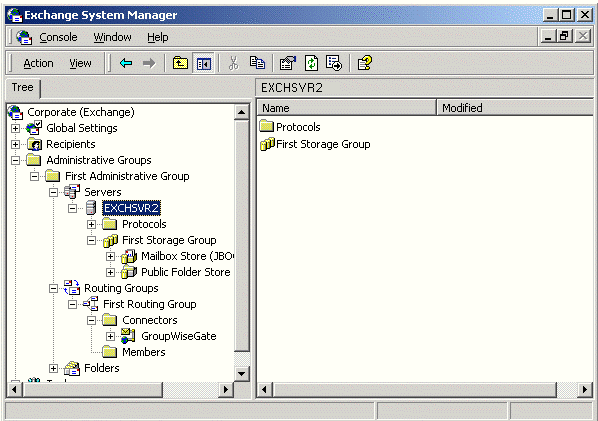Click tree pane scroll up arrow
This screenshot has height=421, width=598.
(241, 112)
